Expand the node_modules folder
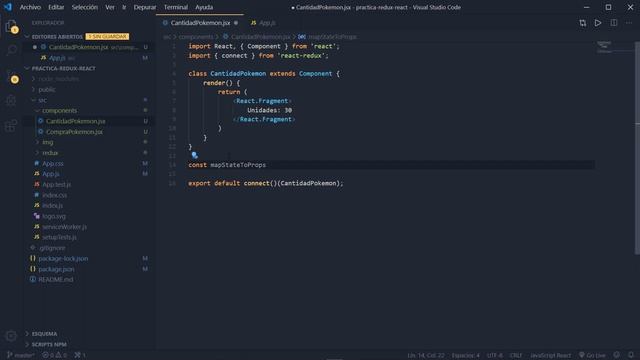Screen dimensions: 640x360 click(x=59, y=79)
